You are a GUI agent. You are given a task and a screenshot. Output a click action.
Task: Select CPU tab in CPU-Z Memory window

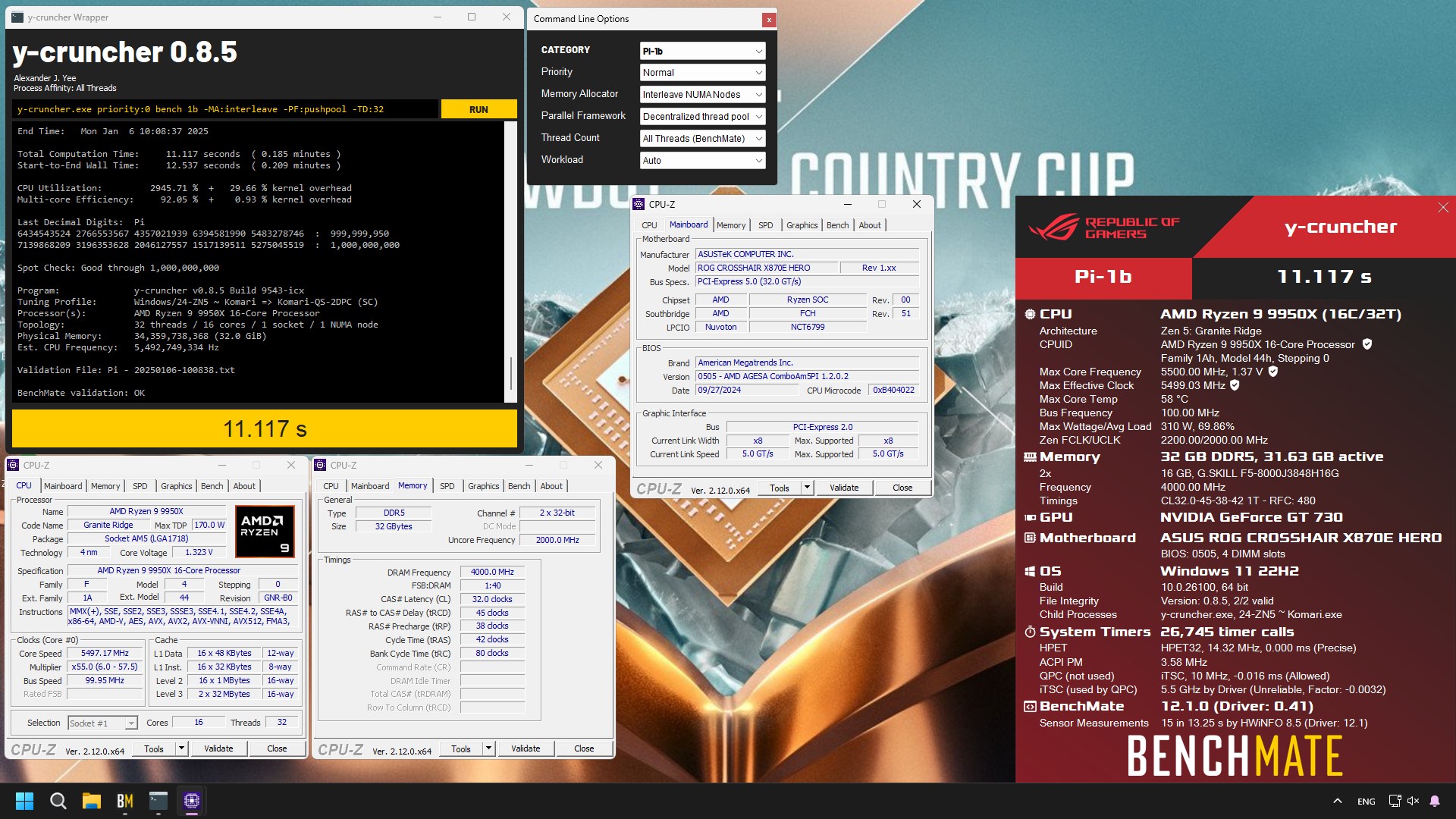331,486
